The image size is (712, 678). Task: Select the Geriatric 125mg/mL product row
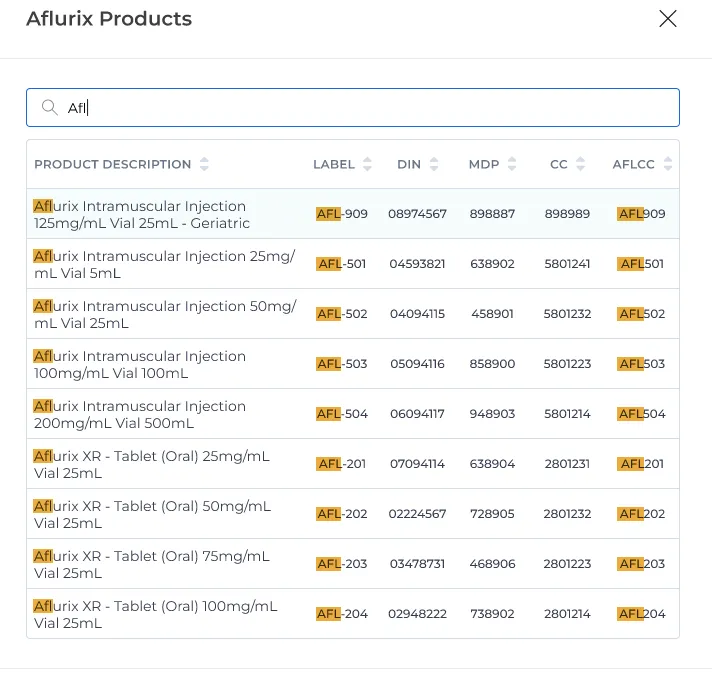tap(353, 214)
